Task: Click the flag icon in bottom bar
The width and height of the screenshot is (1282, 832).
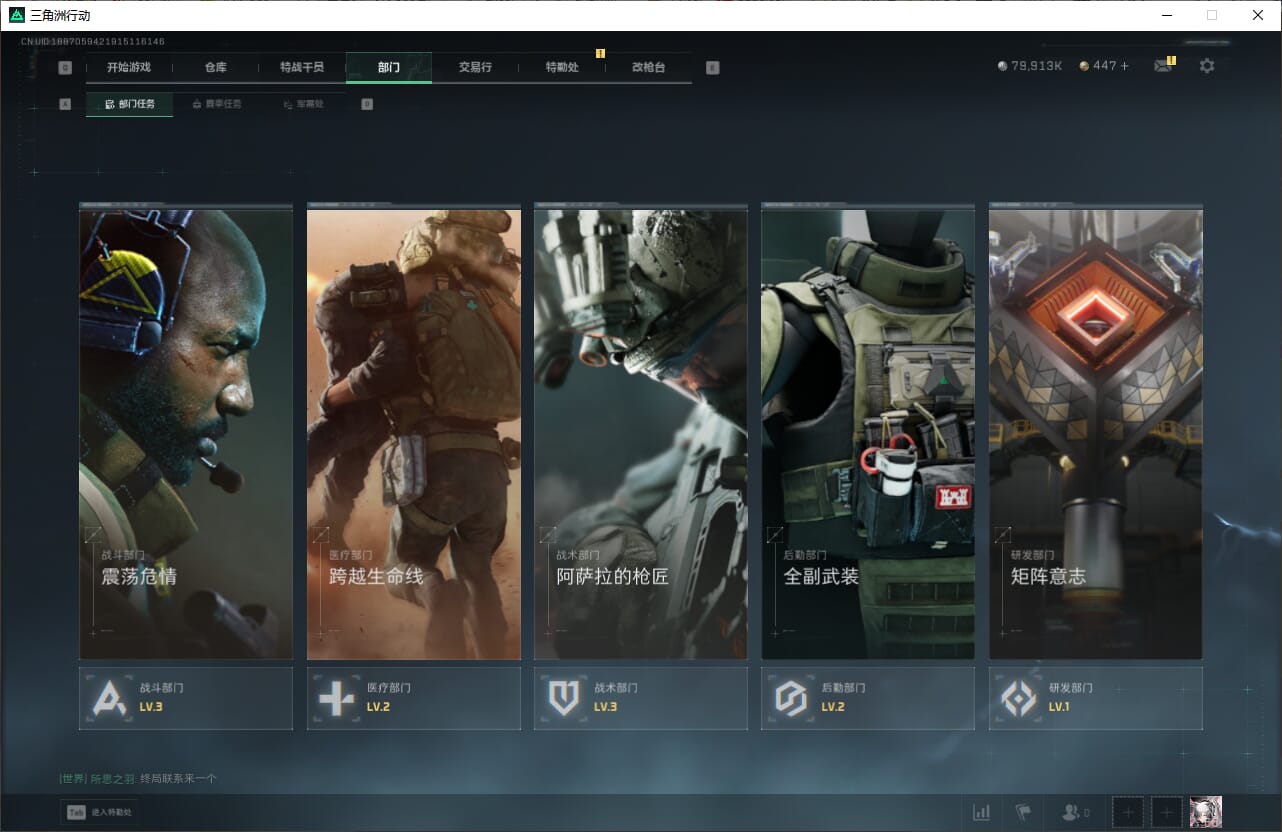Action: pos(1023,812)
